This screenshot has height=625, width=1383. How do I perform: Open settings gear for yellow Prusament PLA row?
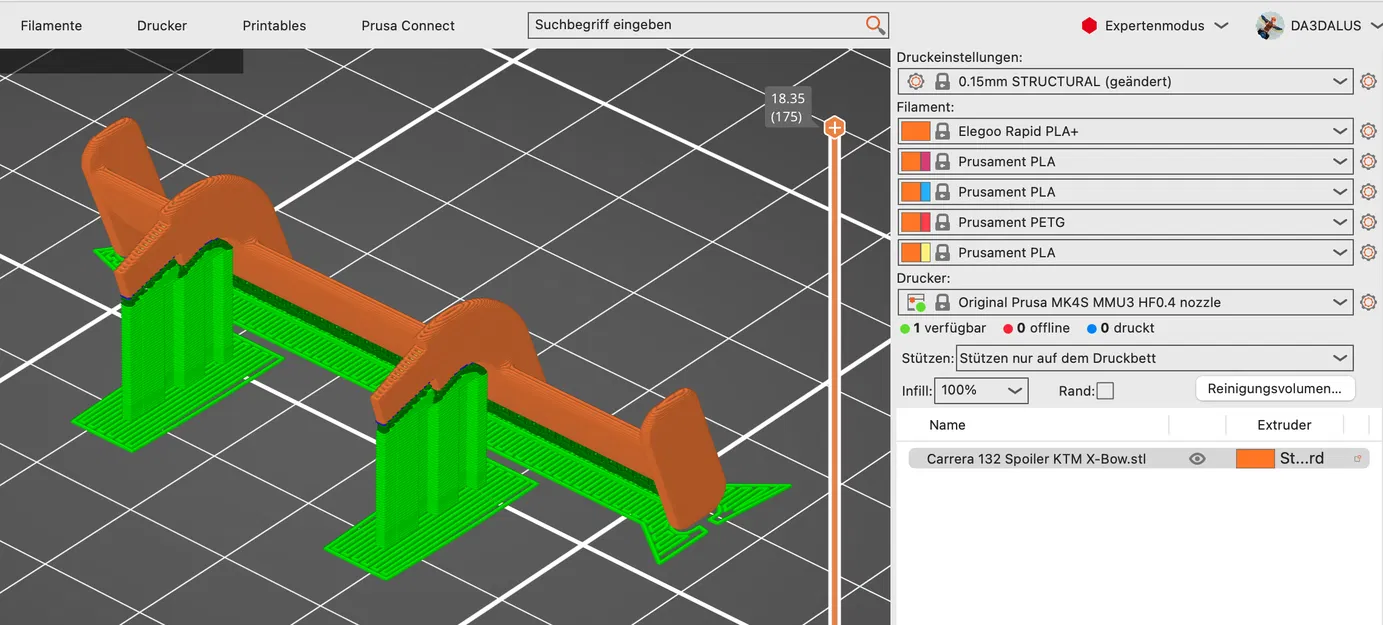point(1368,252)
